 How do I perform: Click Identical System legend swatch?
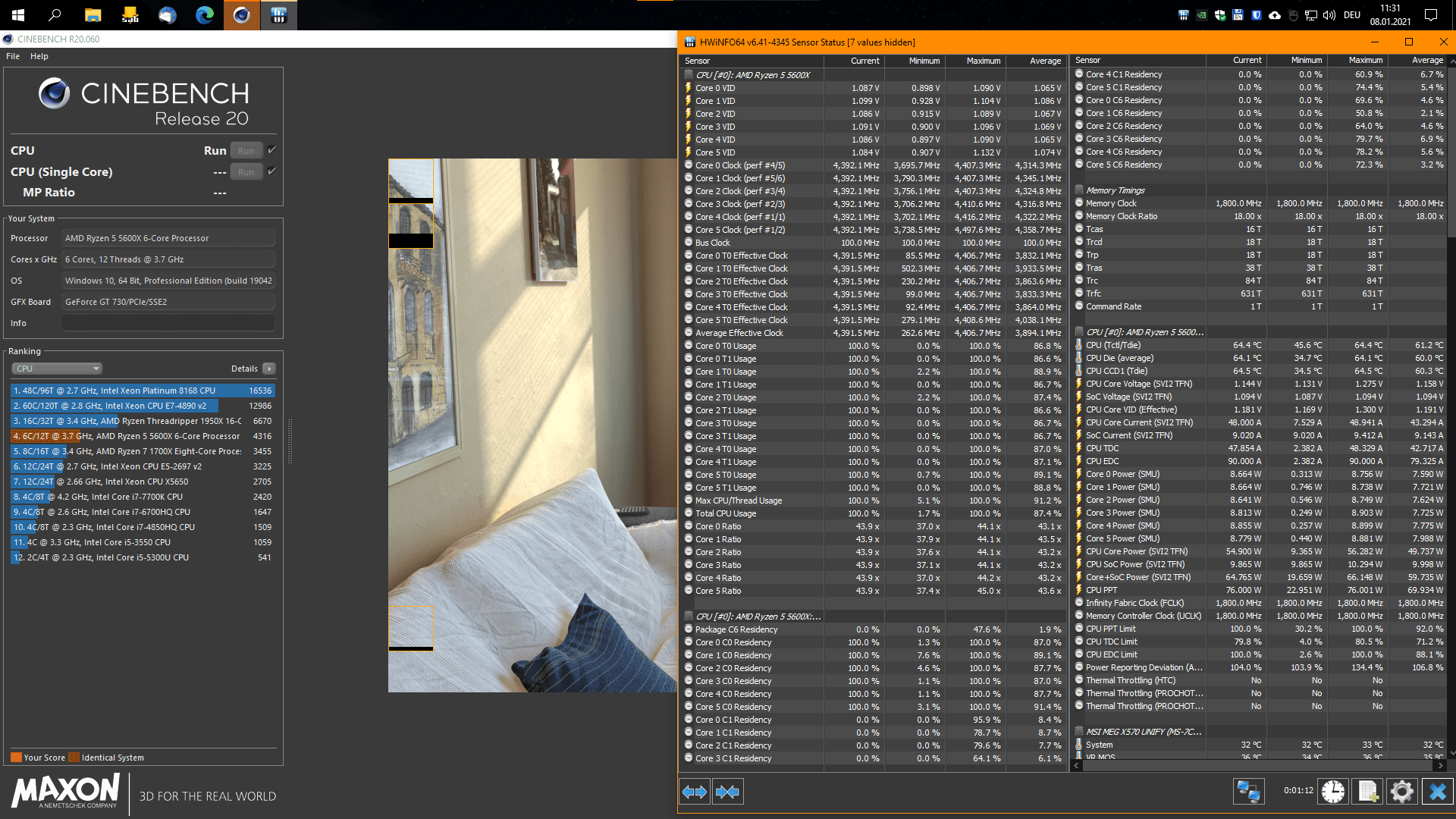tap(74, 758)
